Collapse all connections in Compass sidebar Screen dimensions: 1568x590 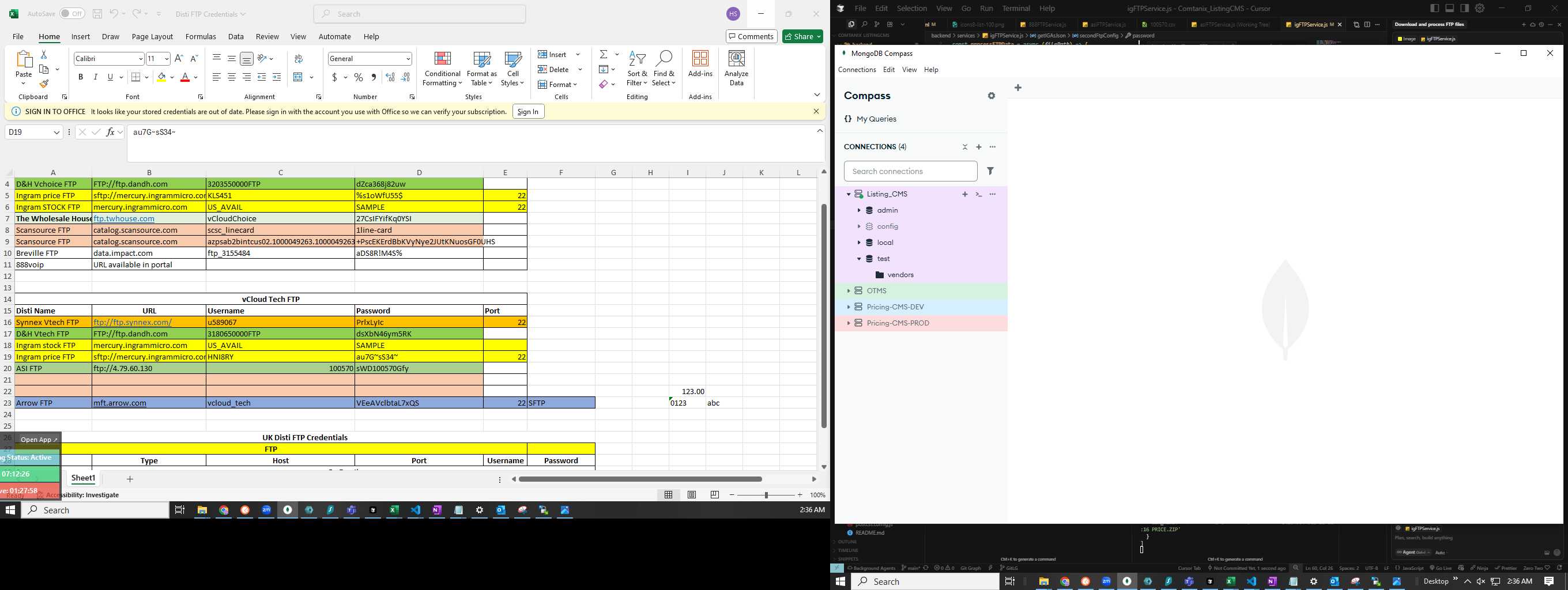965,147
